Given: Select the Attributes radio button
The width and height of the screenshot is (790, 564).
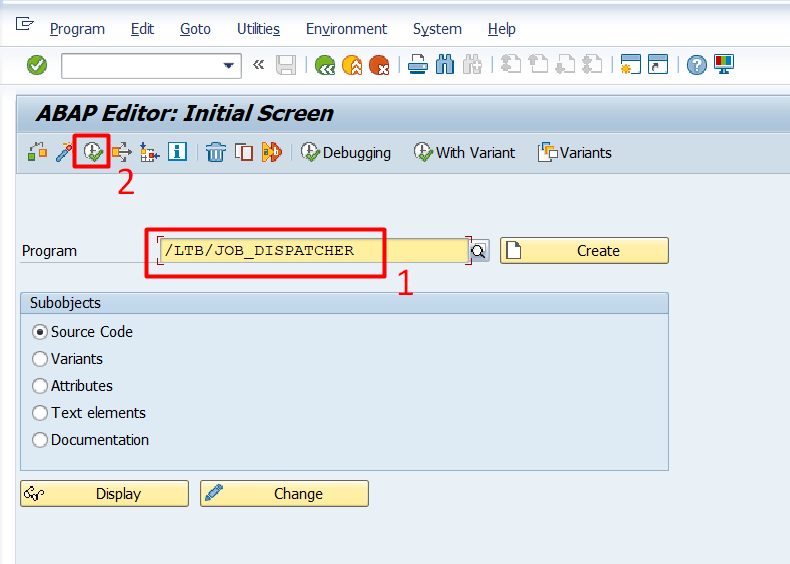Looking at the screenshot, I should click(x=40, y=386).
